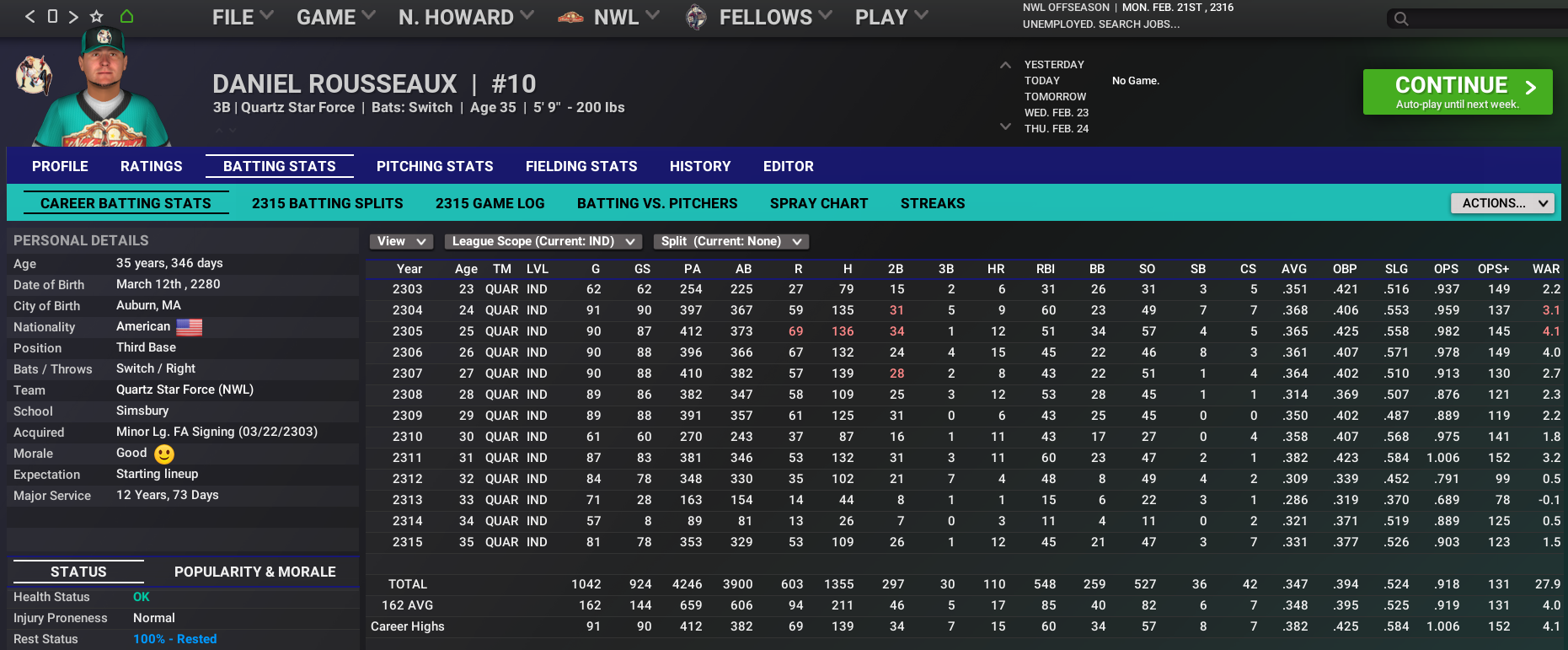Open the Split filter dropdown
This screenshot has height=650, width=1568.
pyautogui.click(x=730, y=242)
